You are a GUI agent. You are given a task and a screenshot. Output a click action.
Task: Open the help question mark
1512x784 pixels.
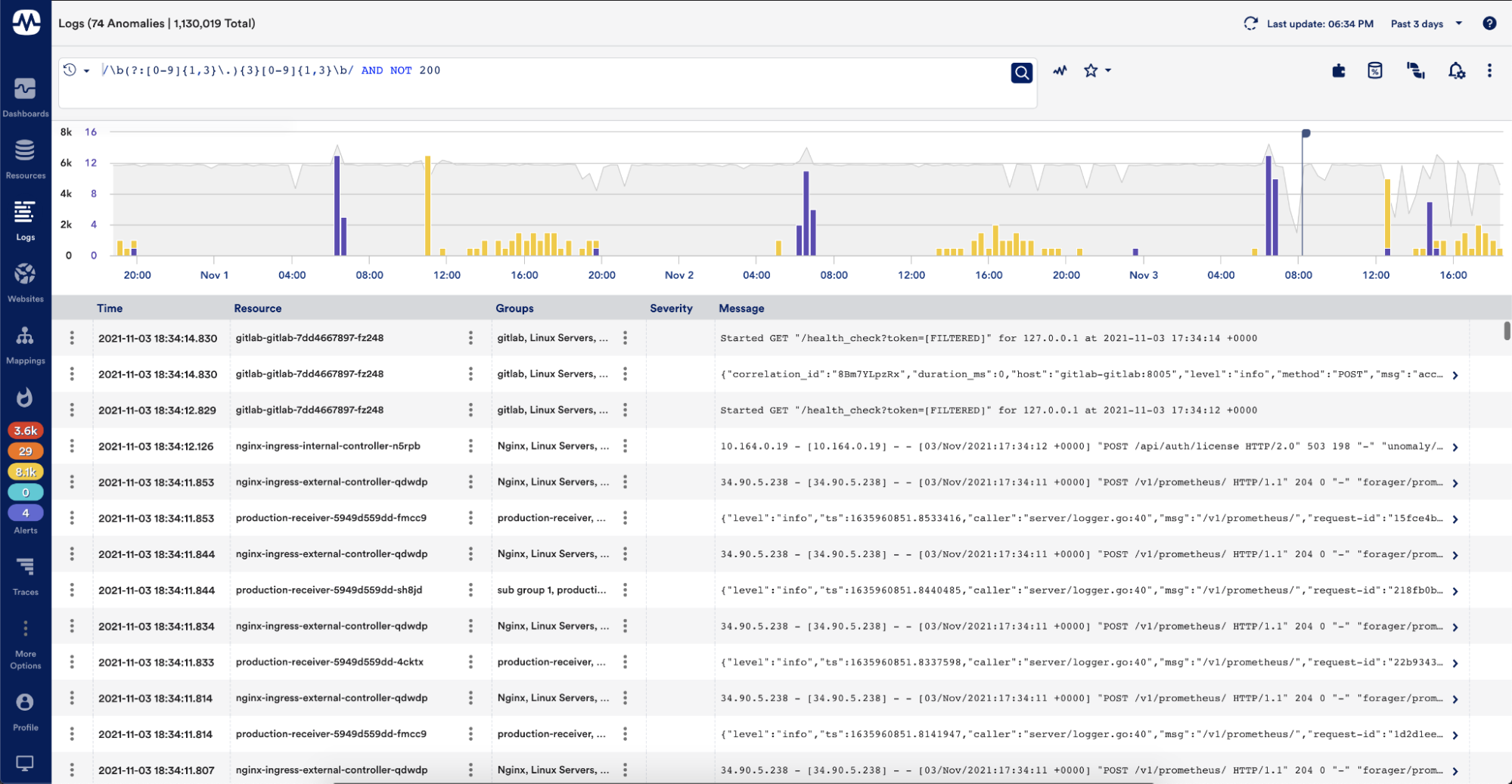point(1489,23)
